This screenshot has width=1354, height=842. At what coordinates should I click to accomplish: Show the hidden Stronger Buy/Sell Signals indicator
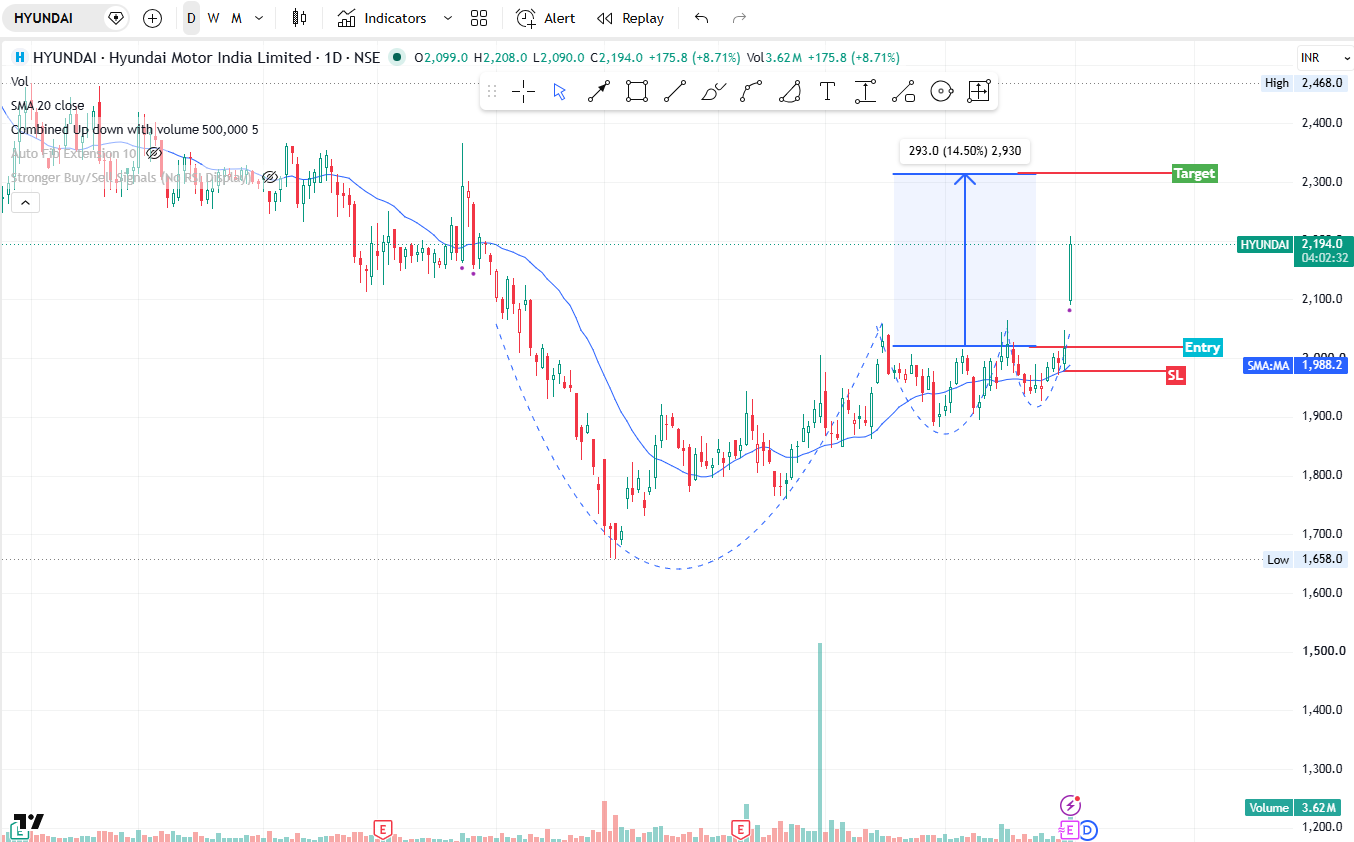click(x=269, y=177)
